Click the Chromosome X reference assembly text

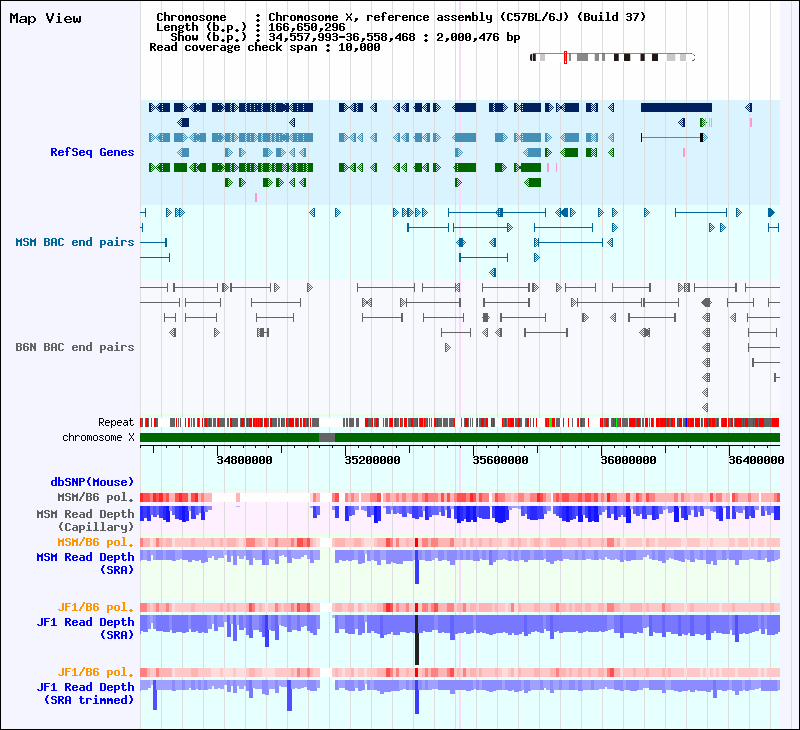pos(457,17)
